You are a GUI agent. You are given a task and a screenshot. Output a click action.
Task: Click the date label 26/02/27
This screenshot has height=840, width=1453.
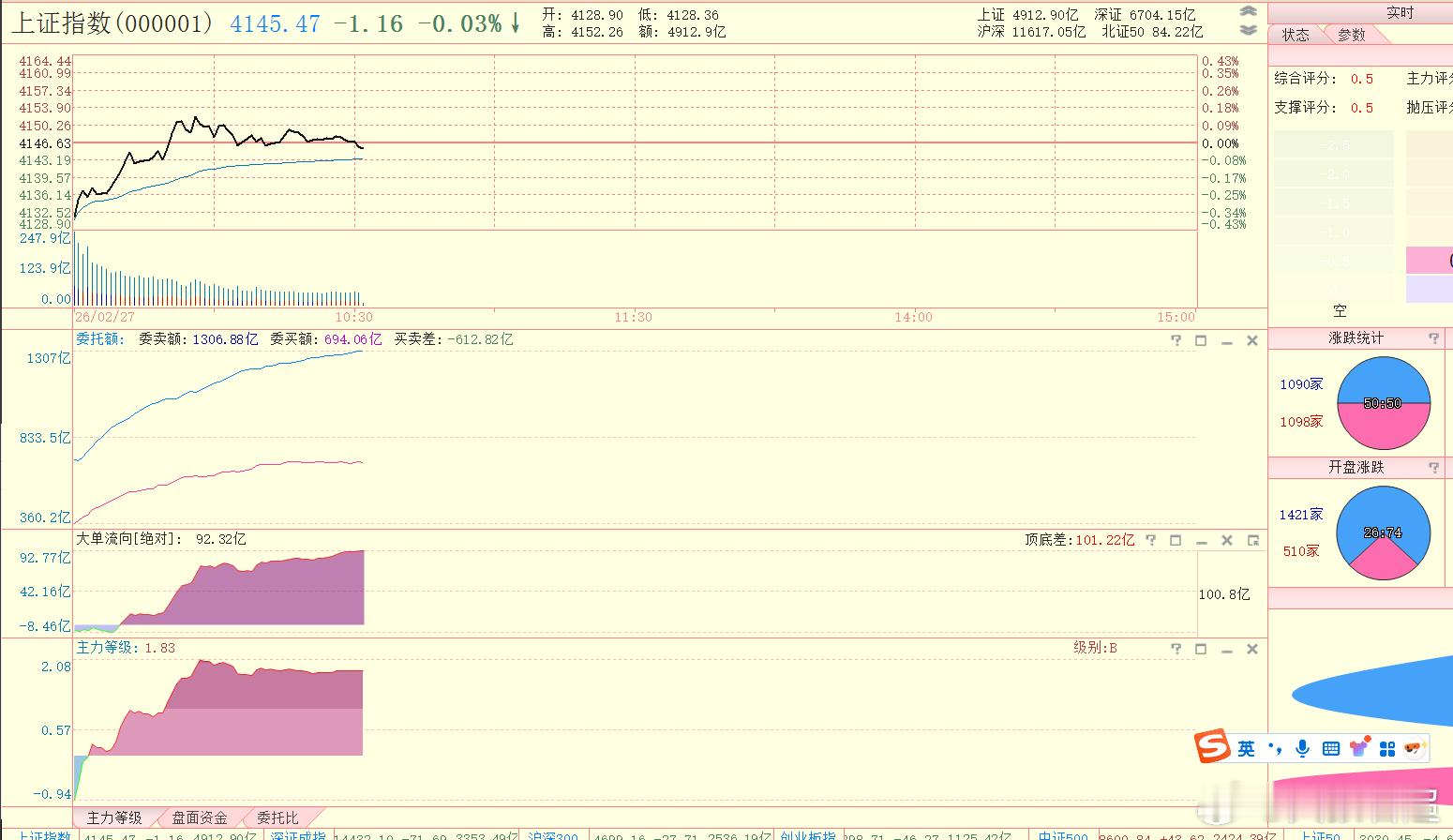click(x=105, y=318)
